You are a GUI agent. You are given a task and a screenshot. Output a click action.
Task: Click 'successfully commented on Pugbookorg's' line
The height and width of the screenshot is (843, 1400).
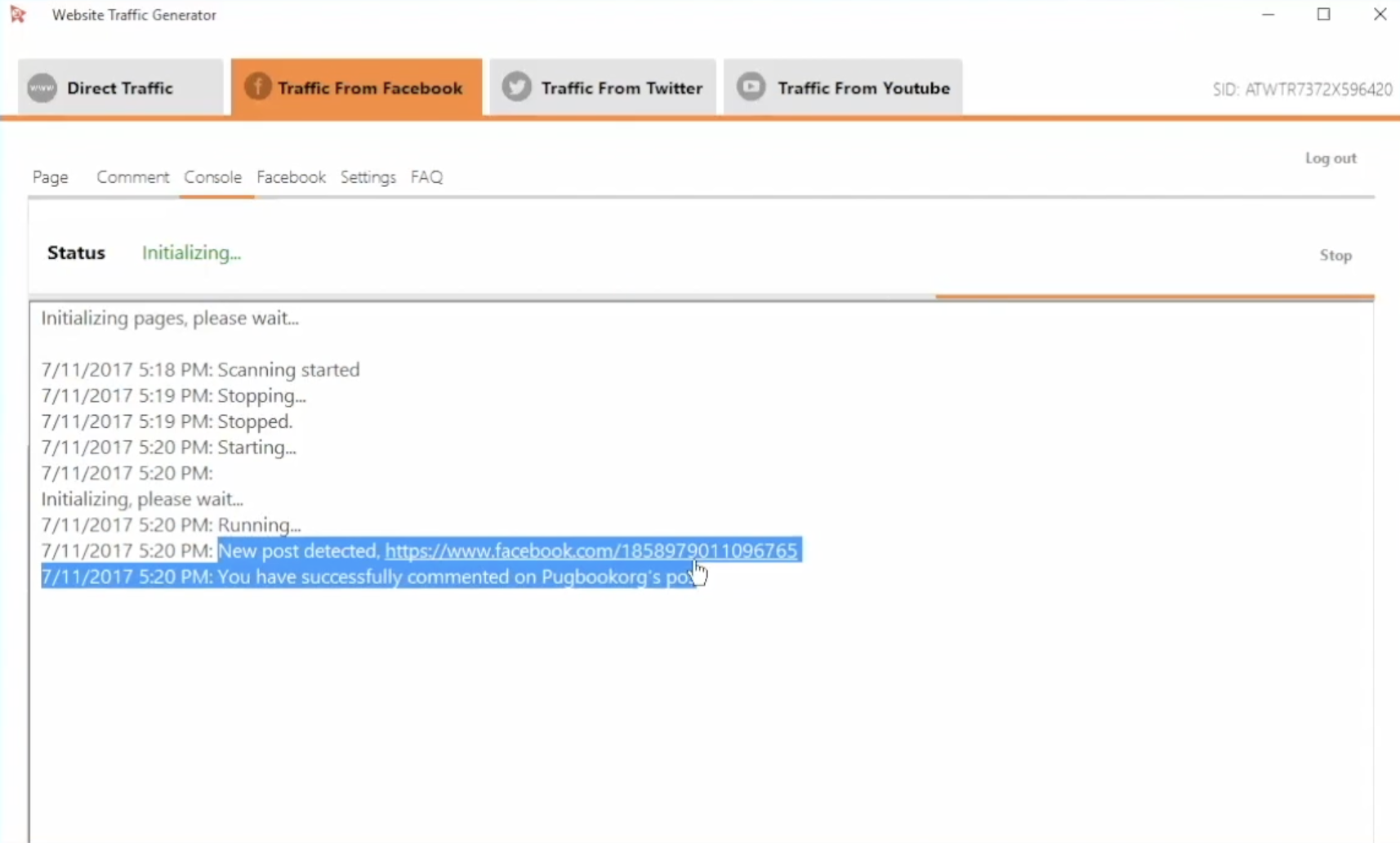coord(369,577)
